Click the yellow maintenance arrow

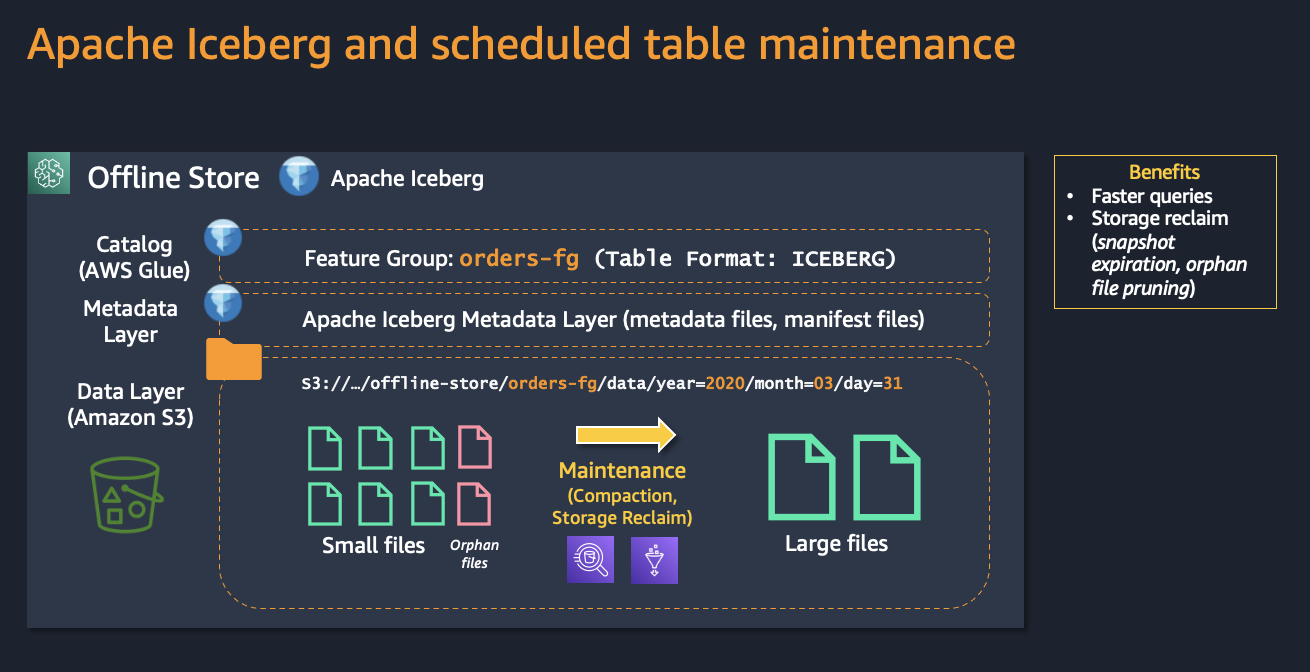point(626,434)
